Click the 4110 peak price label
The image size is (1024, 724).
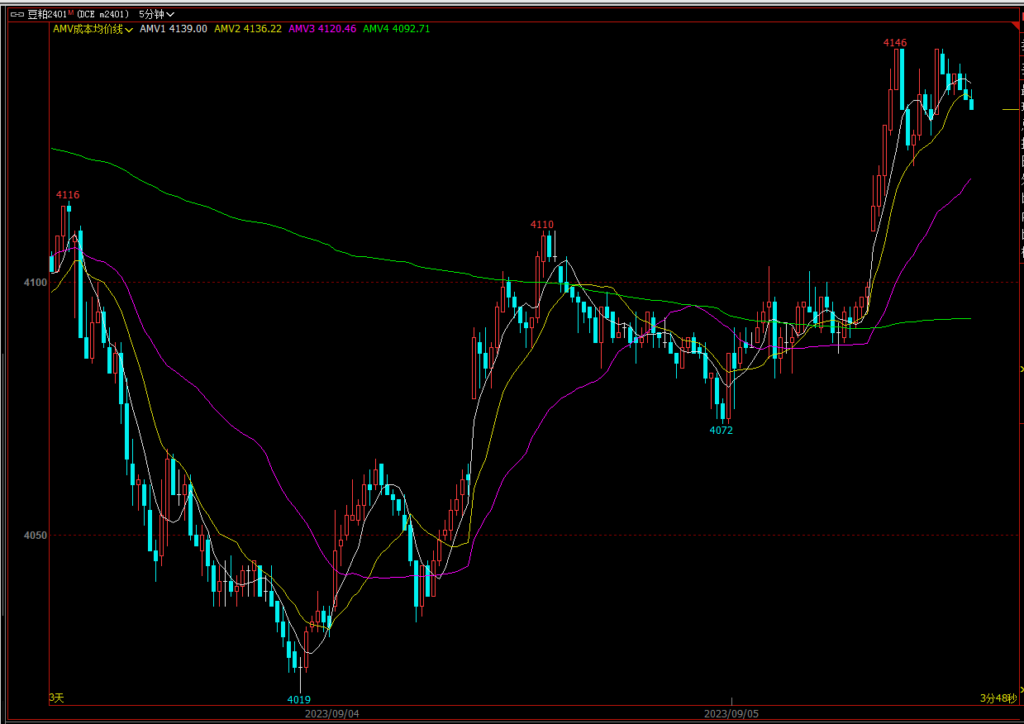point(542,225)
